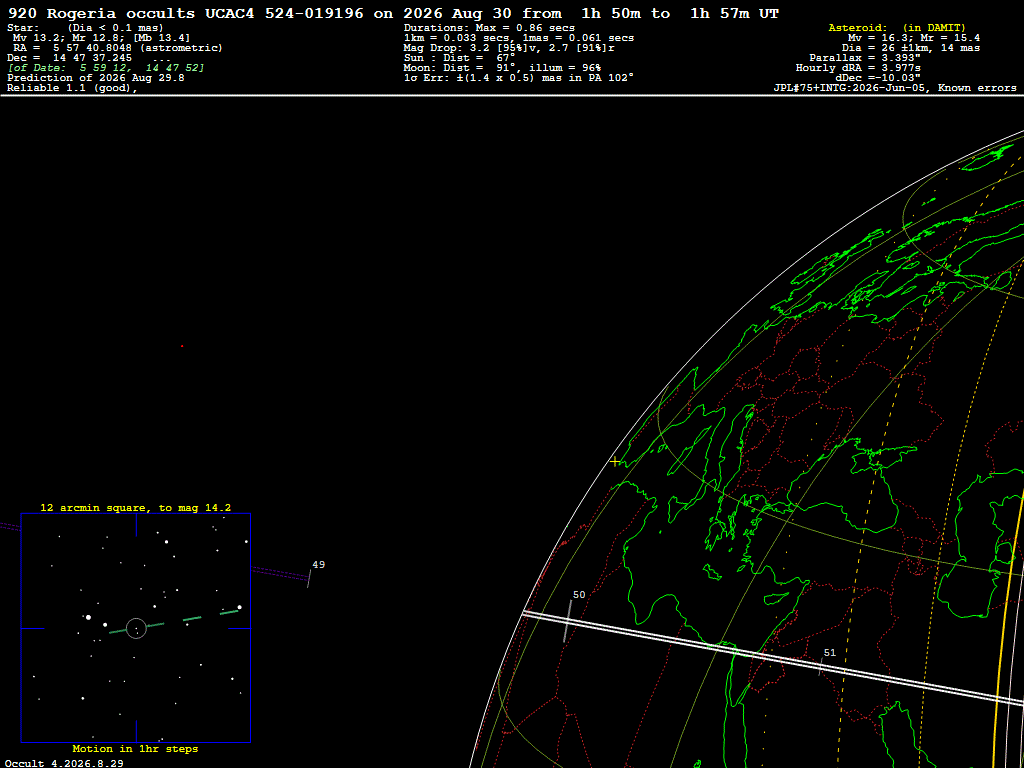Click the small red dot in black sky

pyautogui.click(x=182, y=346)
